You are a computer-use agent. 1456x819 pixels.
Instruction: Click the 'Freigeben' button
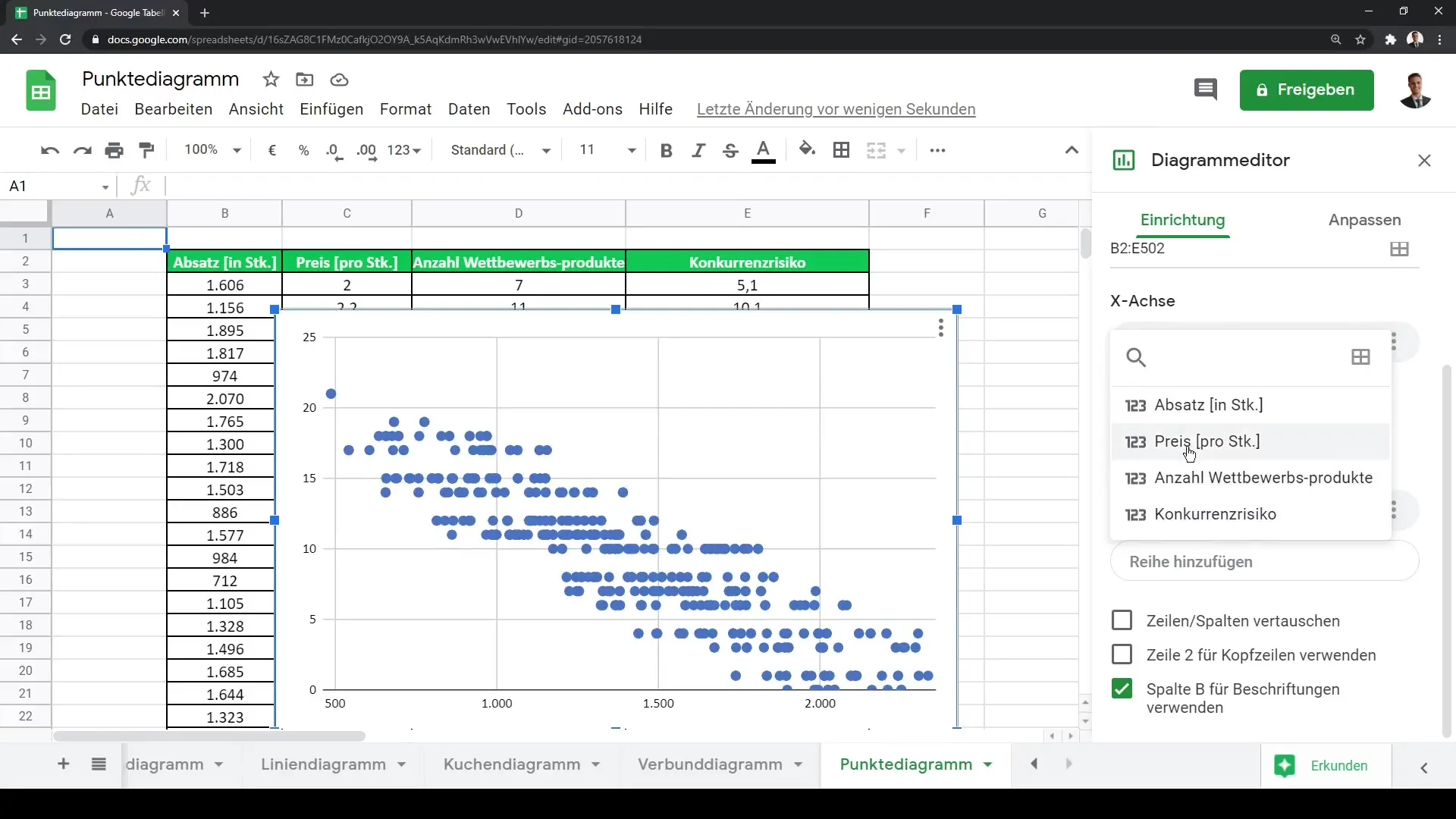pos(1307,89)
